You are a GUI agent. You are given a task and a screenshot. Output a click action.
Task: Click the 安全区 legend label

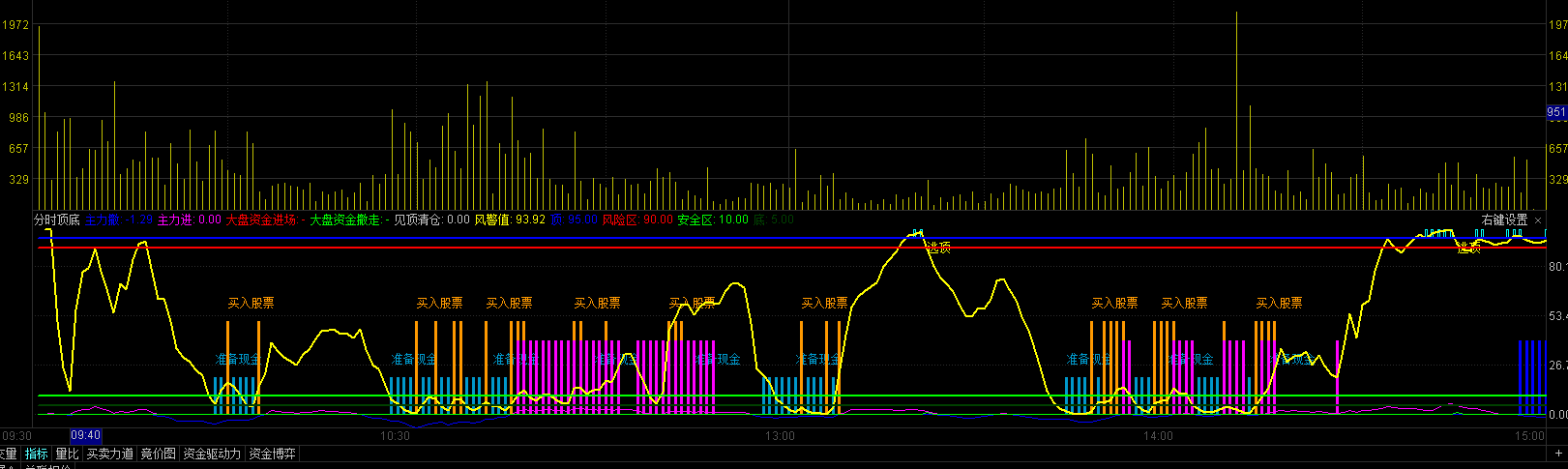(713, 220)
